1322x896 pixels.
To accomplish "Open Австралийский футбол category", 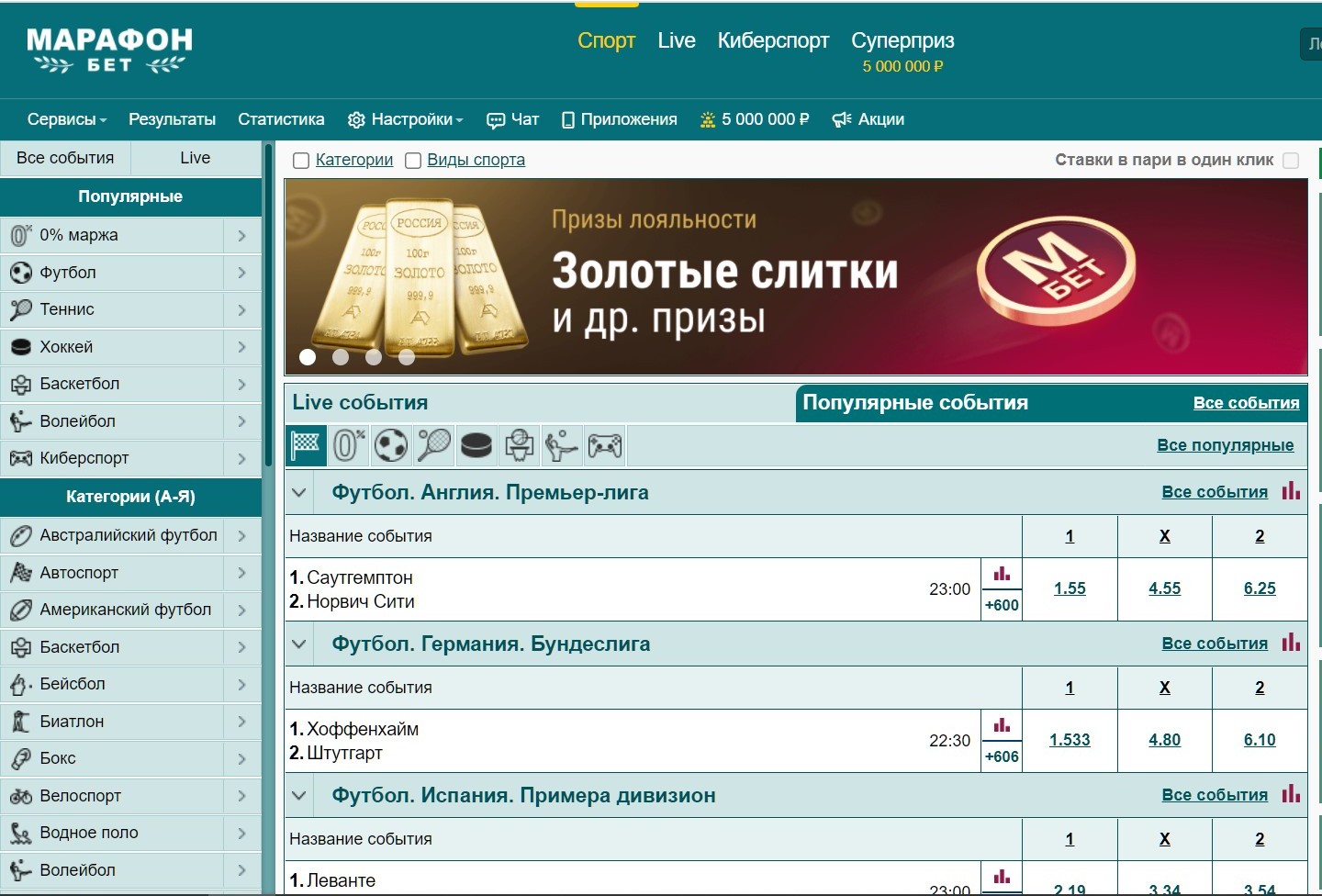I will point(112,535).
